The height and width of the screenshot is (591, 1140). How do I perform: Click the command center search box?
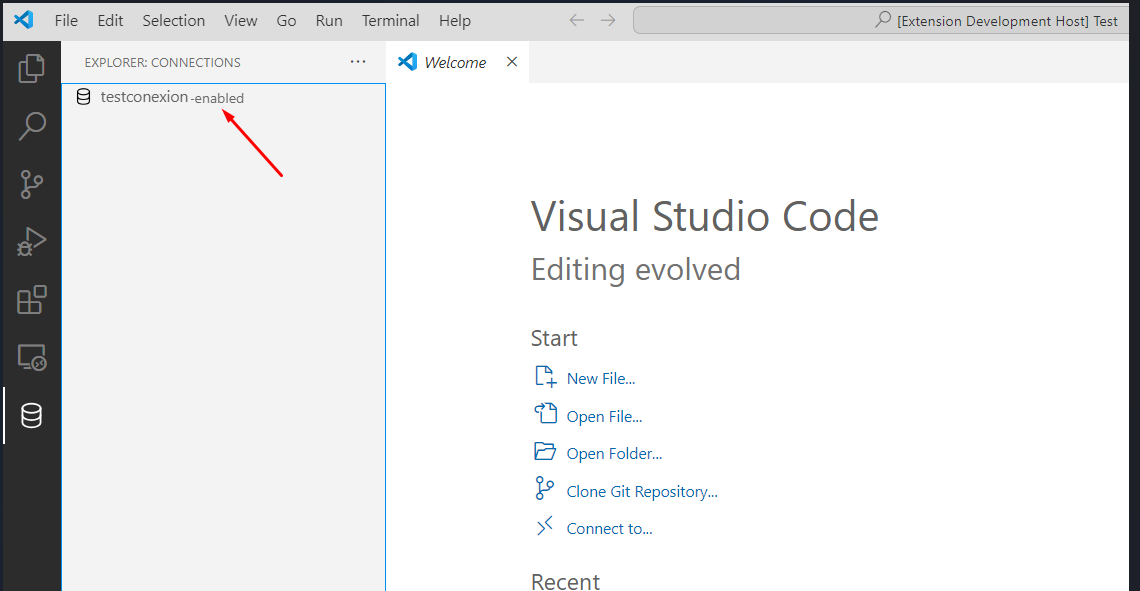(882, 20)
